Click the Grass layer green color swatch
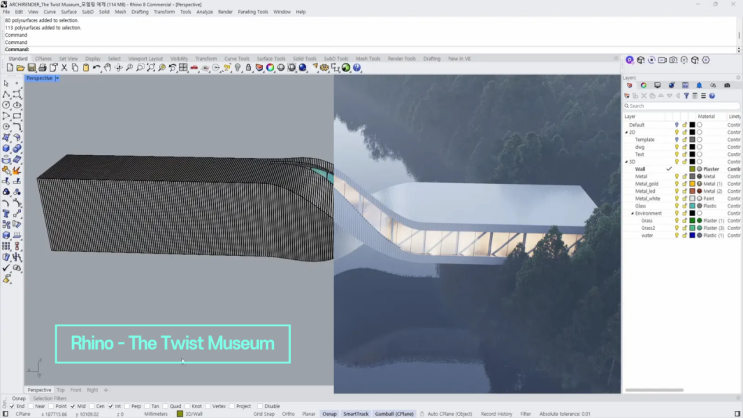The image size is (743, 418). [692, 220]
